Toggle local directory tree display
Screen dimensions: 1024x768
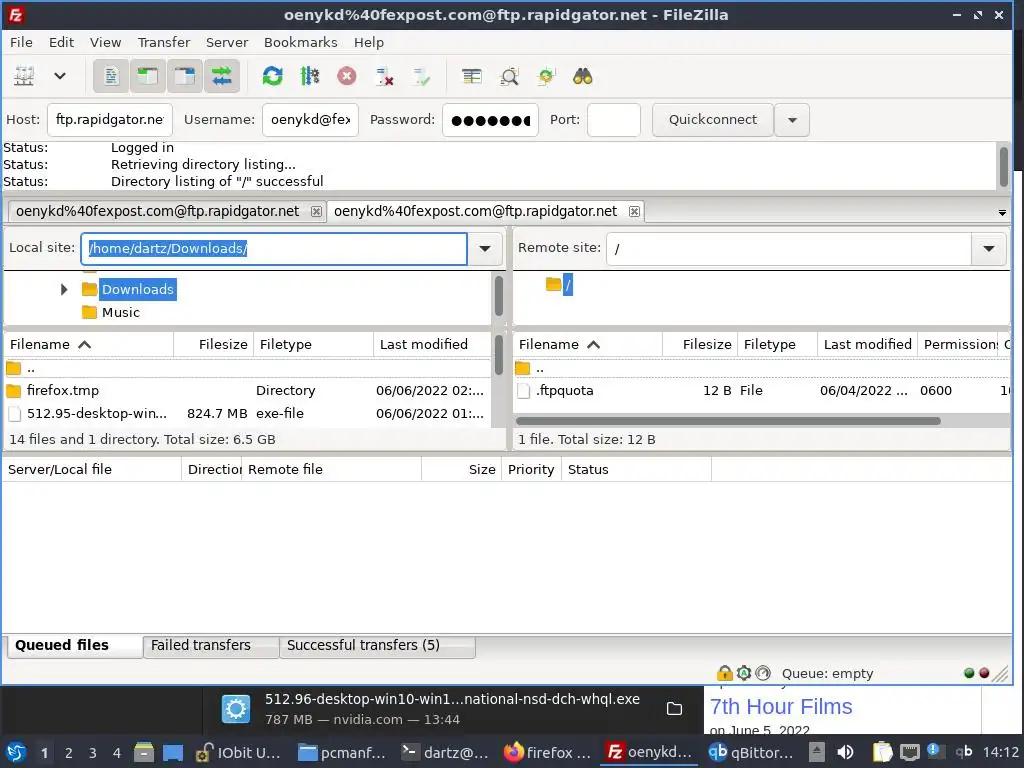[148, 76]
